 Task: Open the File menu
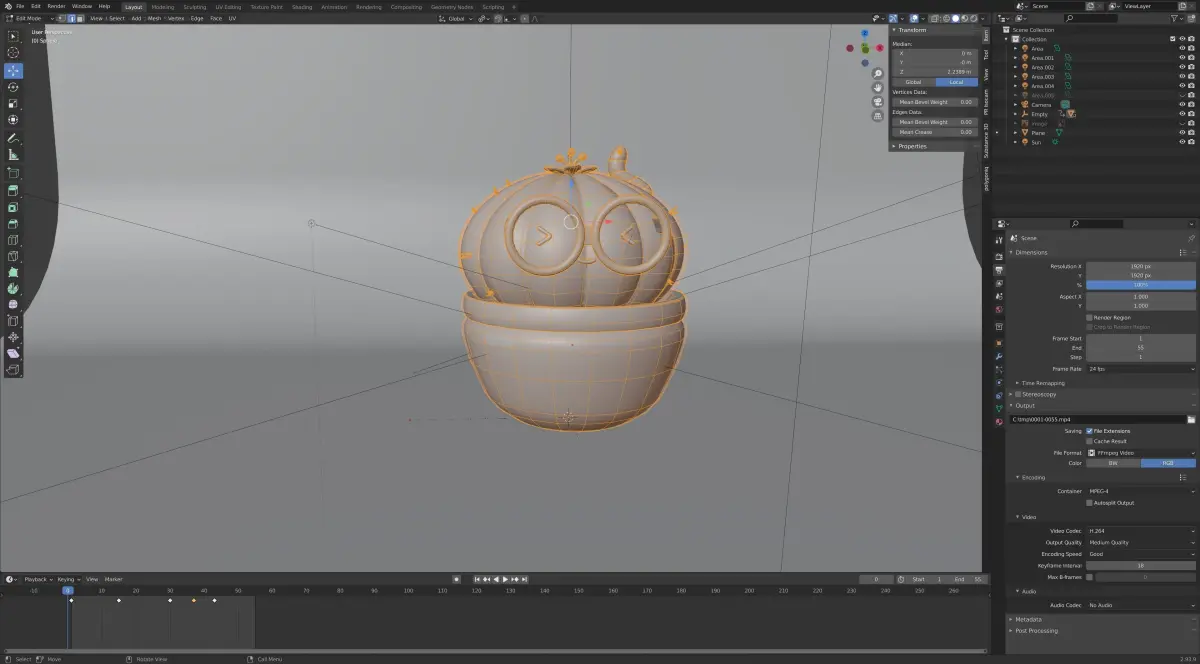point(19,6)
